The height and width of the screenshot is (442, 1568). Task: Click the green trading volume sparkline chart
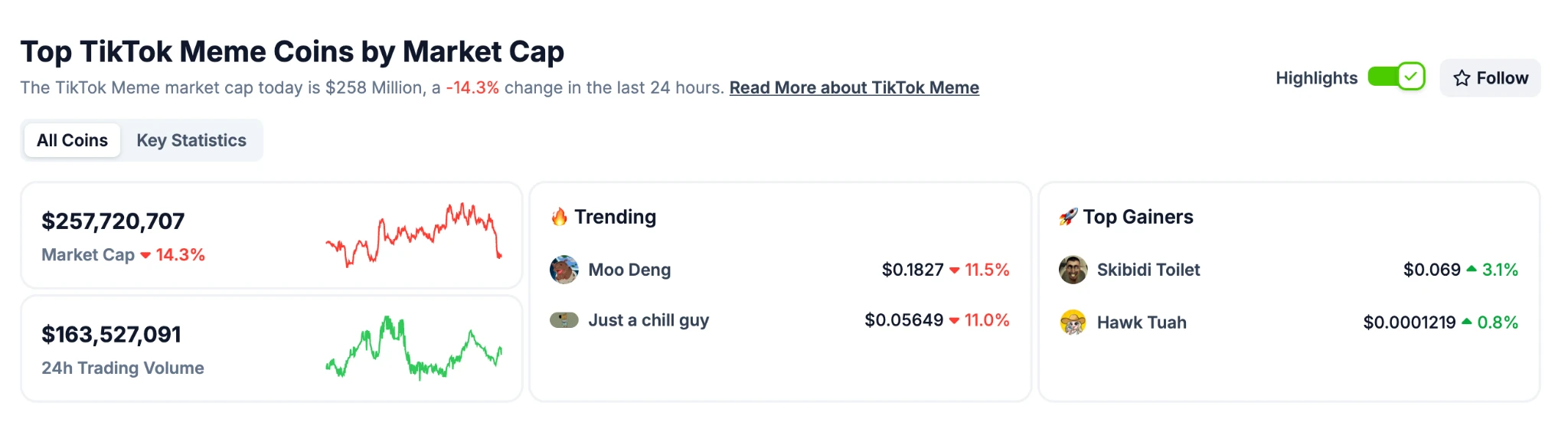click(413, 348)
